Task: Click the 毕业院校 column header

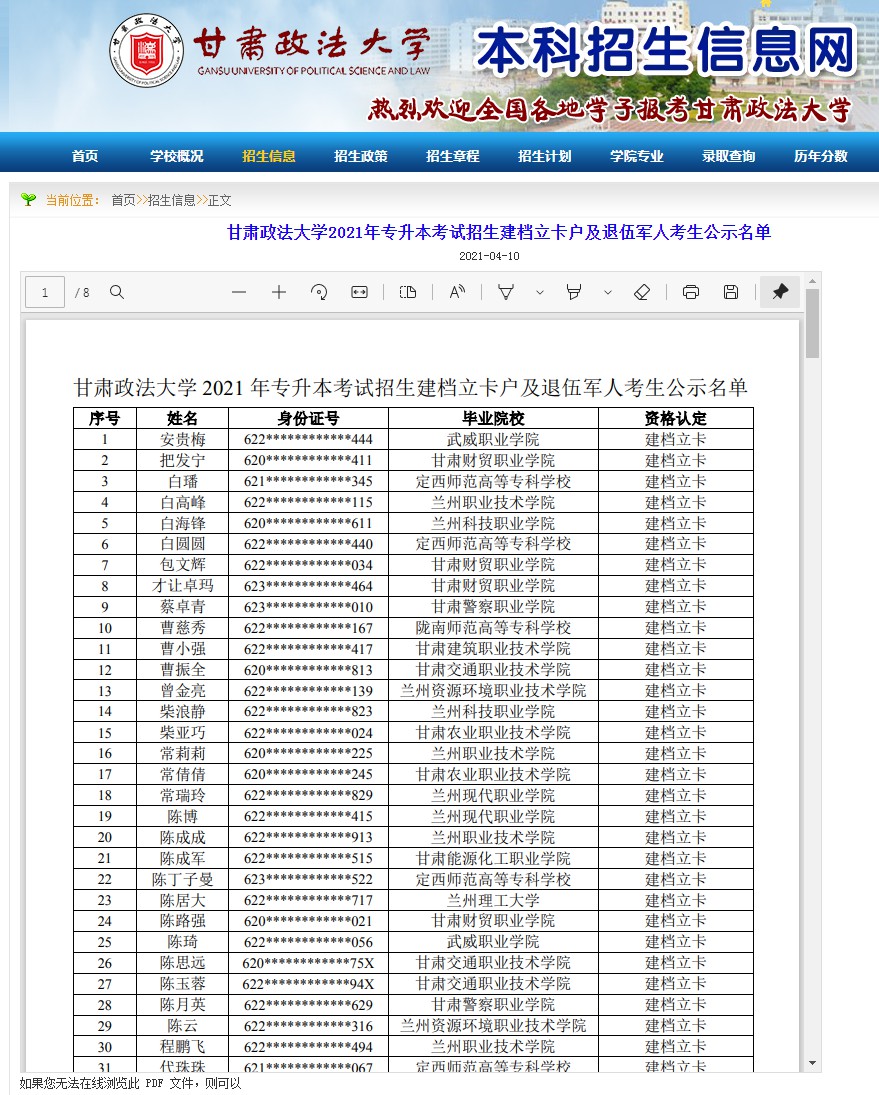Action: (x=493, y=418)
